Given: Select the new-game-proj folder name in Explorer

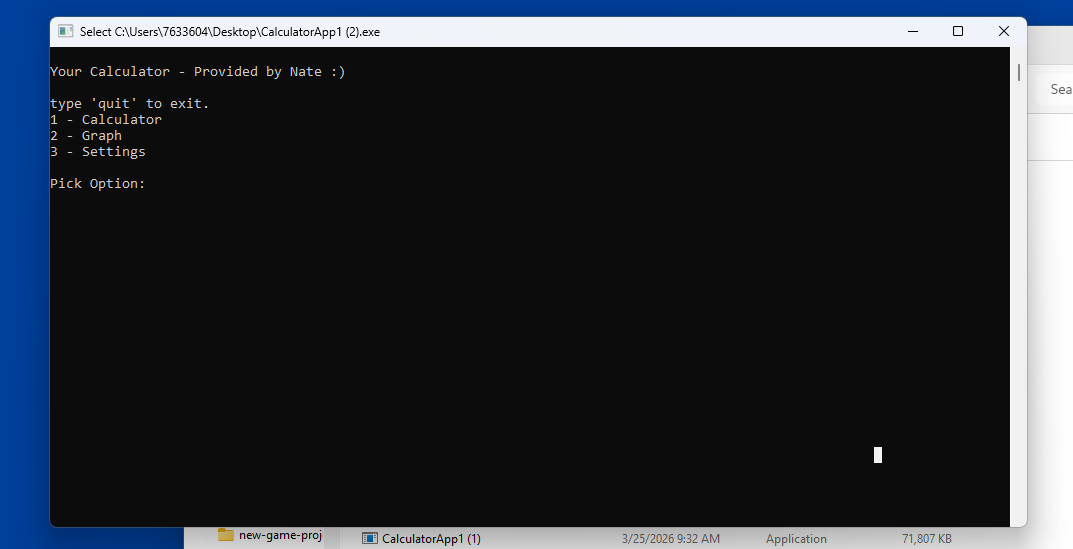Looking at the screenshot, I should (x=281, y=535).
